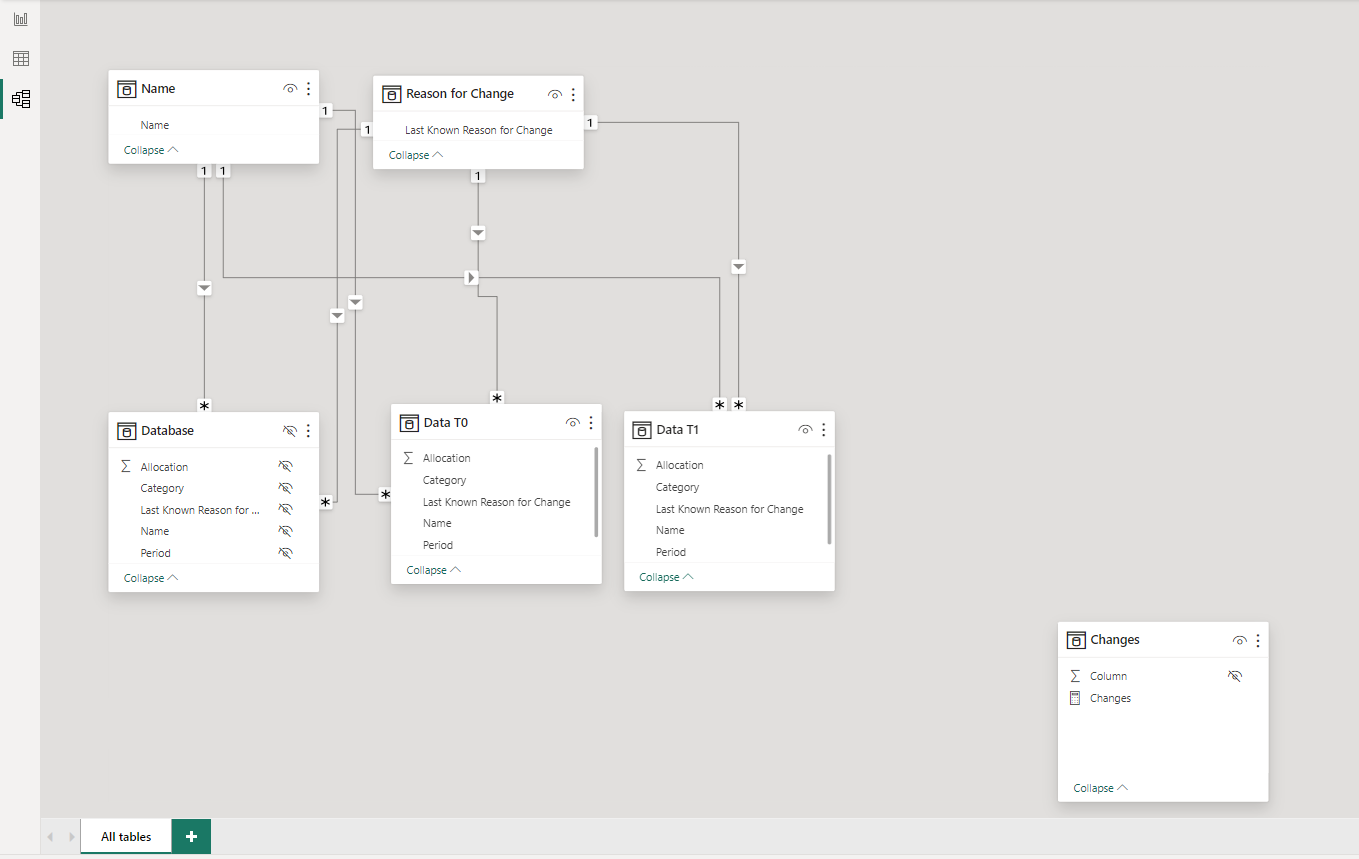This screenshot has height=859, width=1359.
Task: Select Period field in Data T0 table
Action: pos(438,545)
